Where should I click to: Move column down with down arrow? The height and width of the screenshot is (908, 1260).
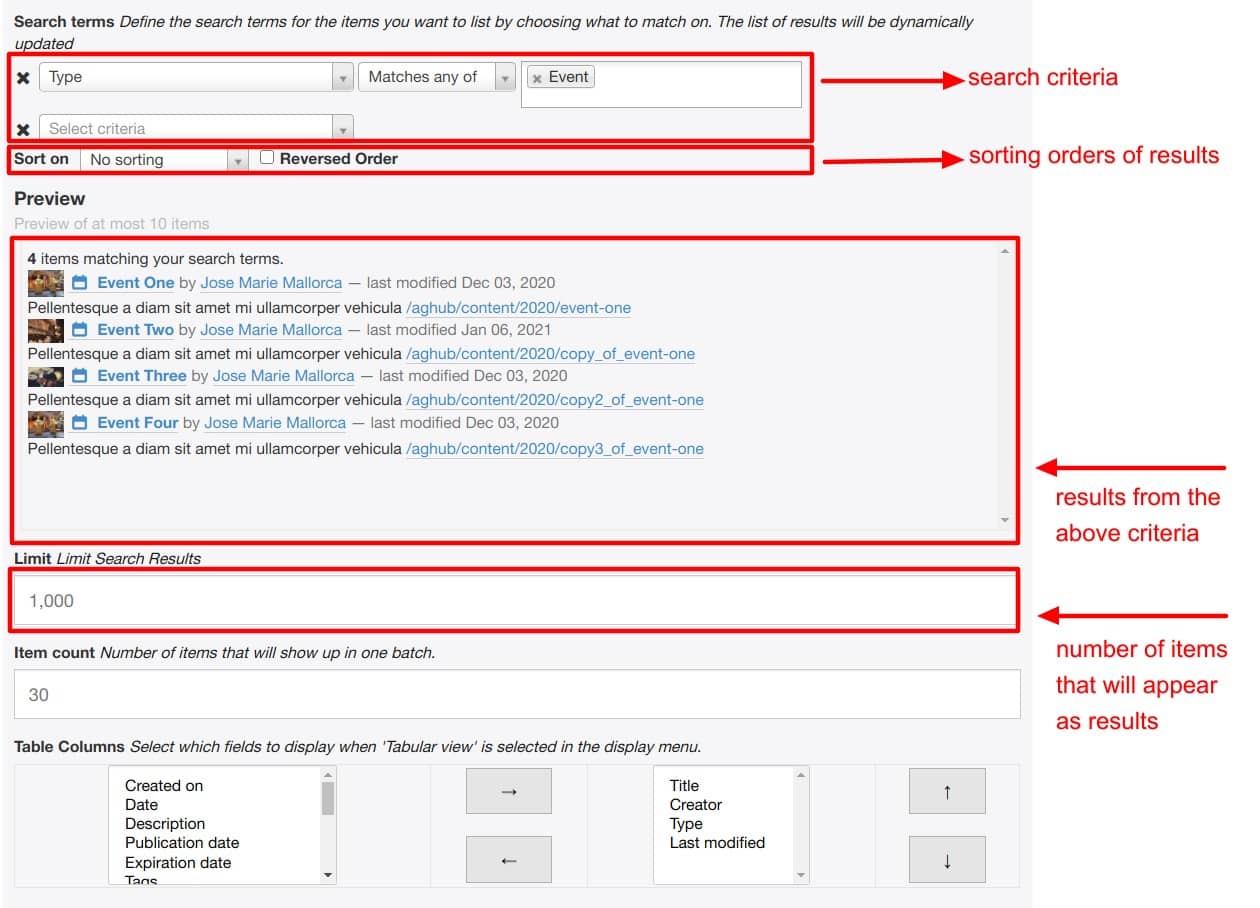(946, 860)
